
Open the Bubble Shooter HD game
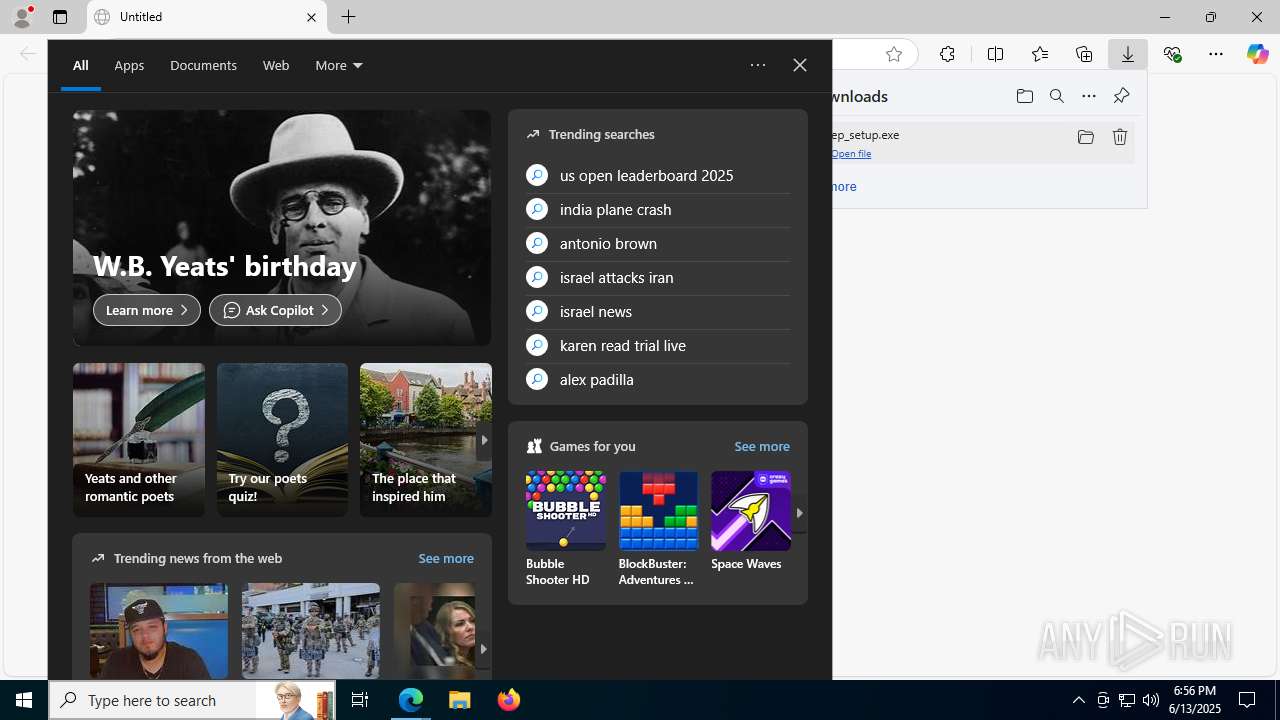point(566,529)
